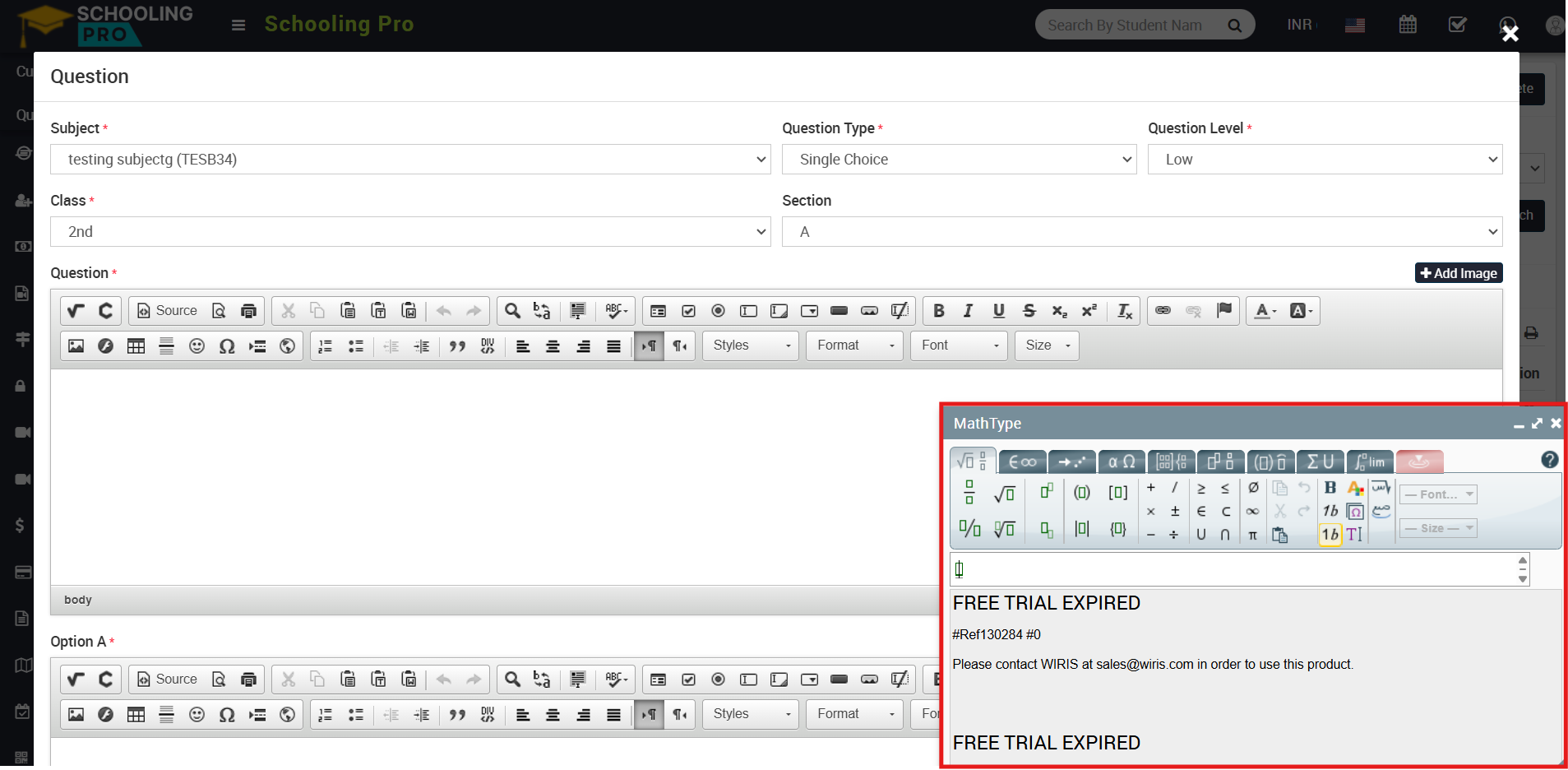
Task: Open the MathType help icon
Action: [x=1549, y=460]
